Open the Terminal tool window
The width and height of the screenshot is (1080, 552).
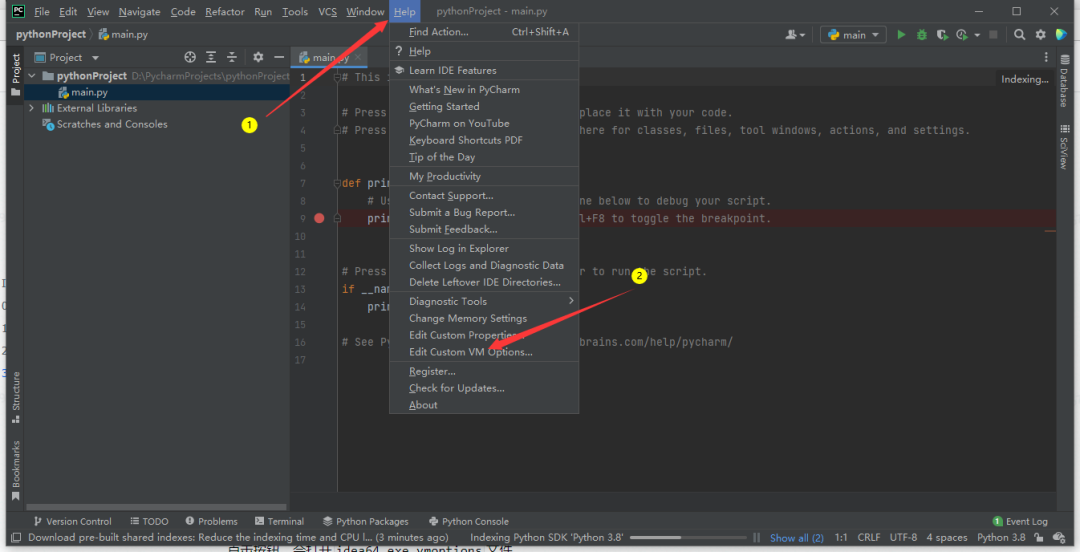pos(279,522)
